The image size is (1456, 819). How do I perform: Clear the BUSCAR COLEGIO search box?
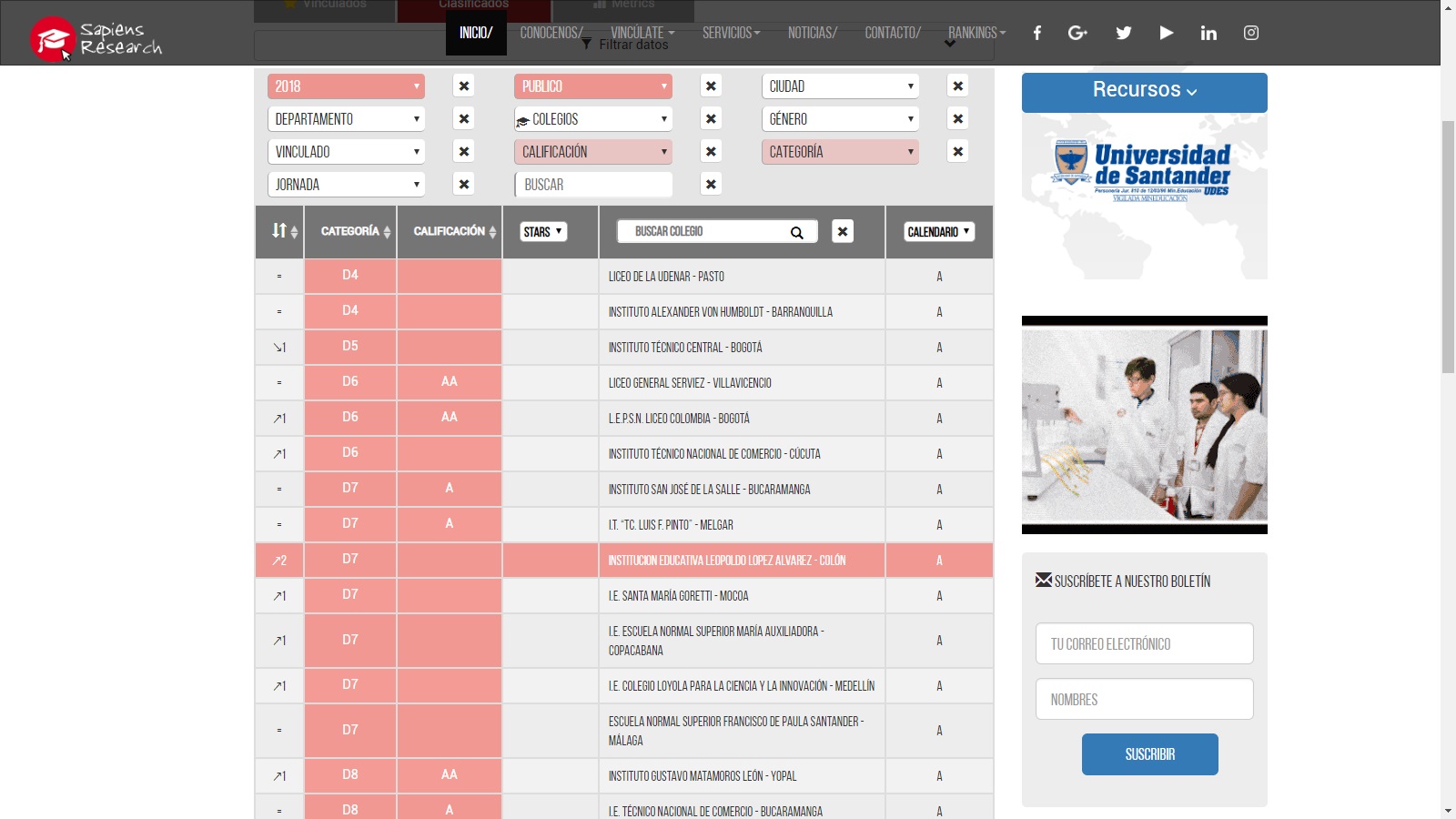pyautogui.click(x=843, y=232)
